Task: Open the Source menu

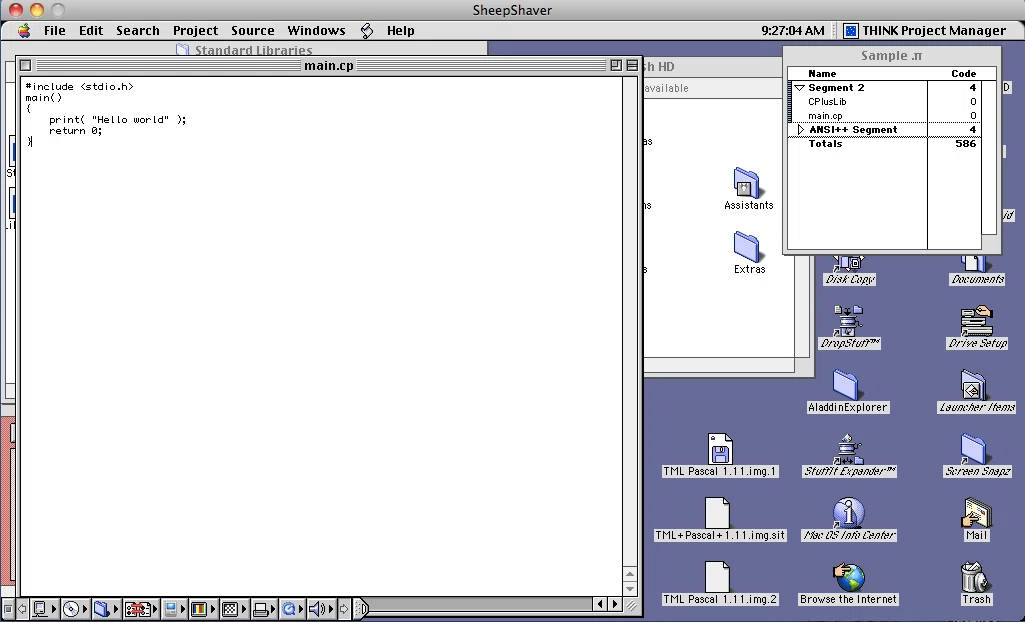Action: [x=252, y=31]
